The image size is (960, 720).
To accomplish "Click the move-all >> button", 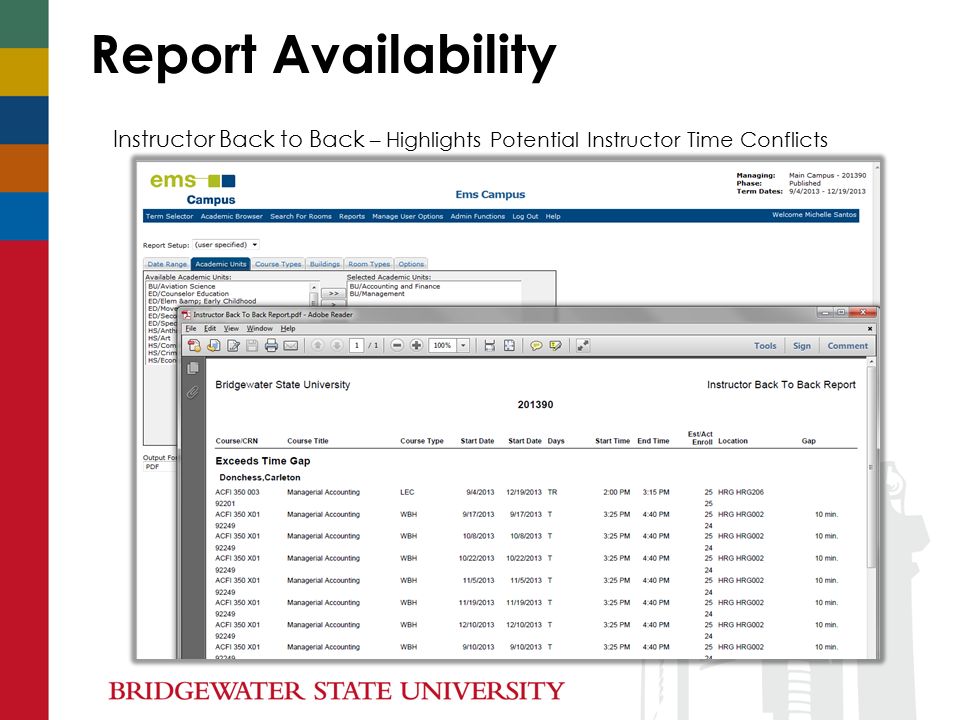I will (333, 293).
